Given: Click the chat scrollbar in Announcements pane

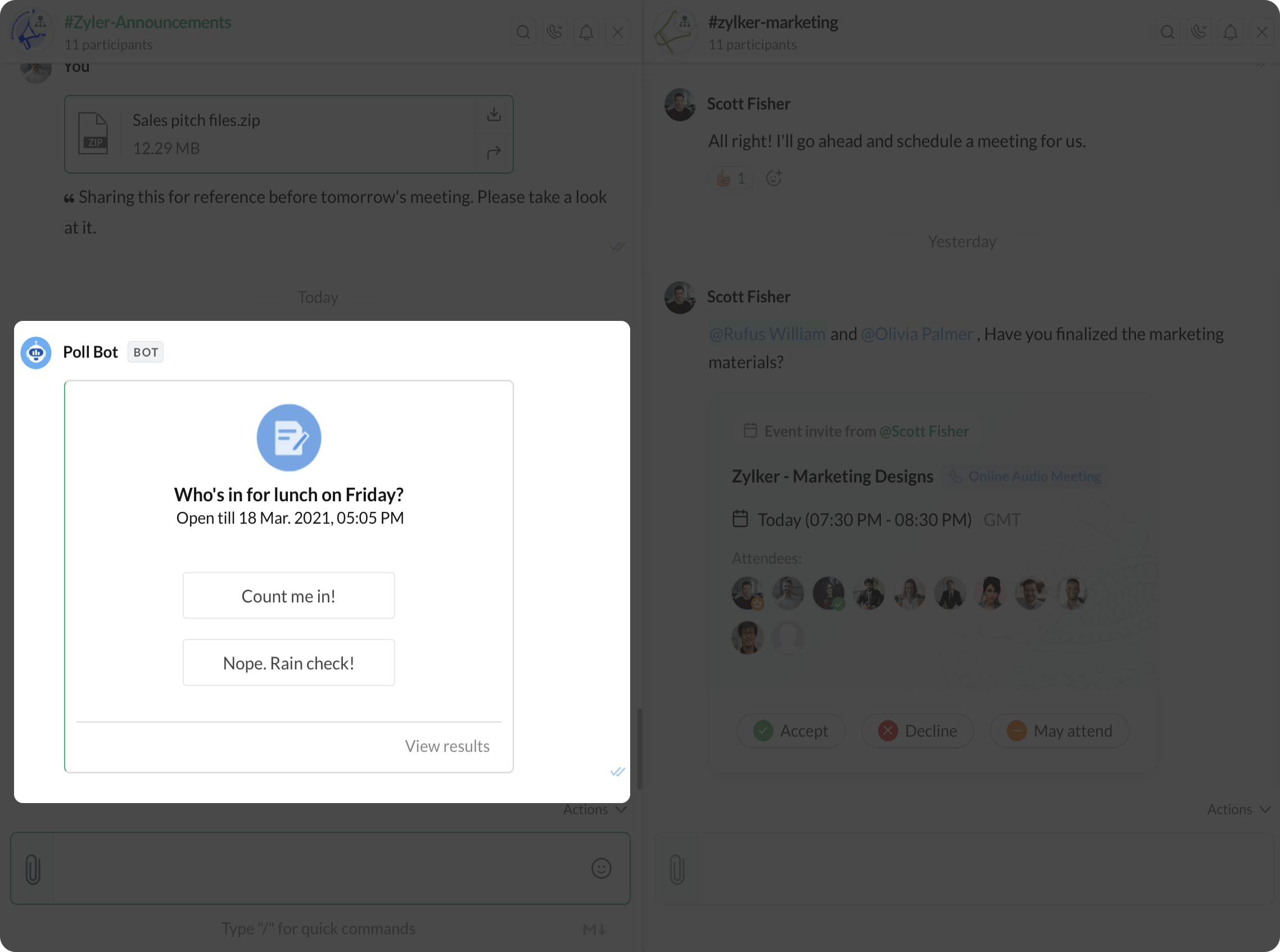Looking at the screenshot, I should [x=639, y=749].
